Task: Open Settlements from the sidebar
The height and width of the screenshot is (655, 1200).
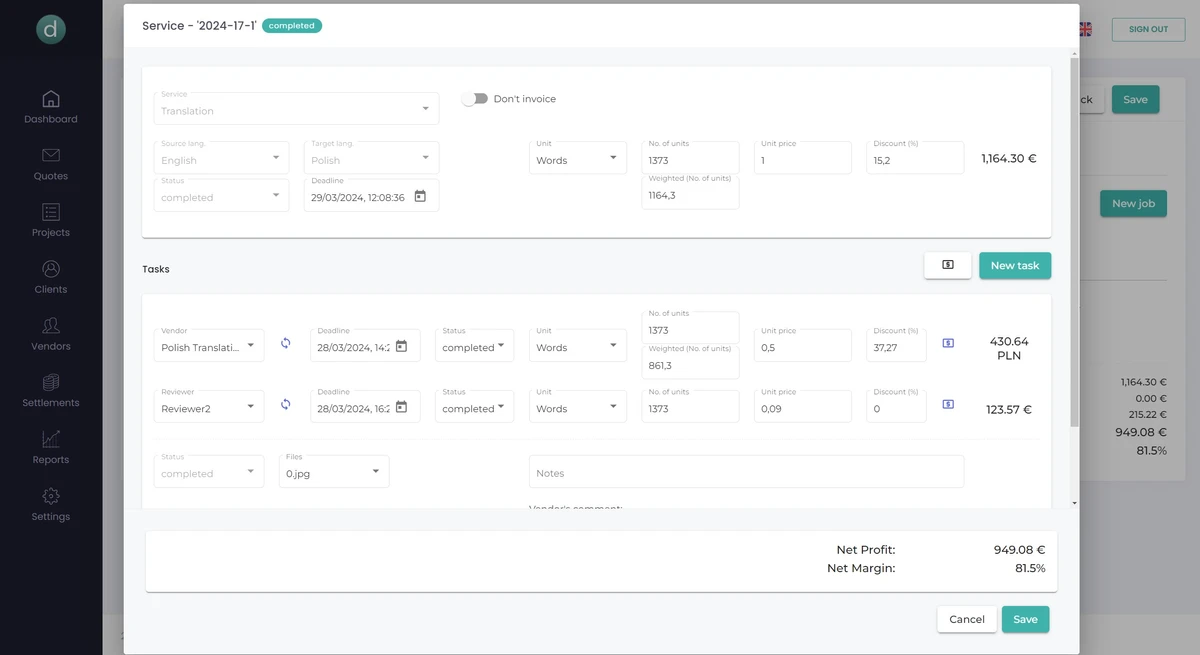Action: tap(51, 390)
